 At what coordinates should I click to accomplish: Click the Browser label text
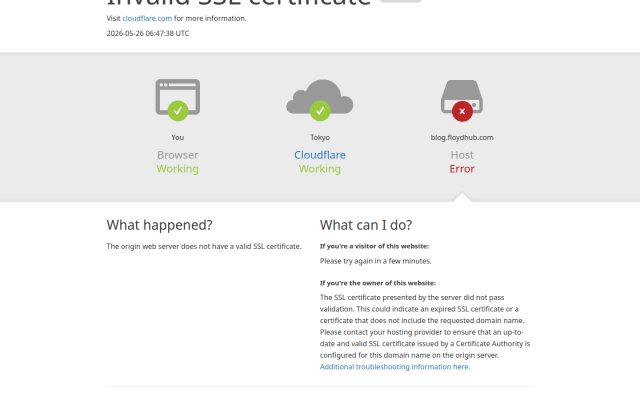point(178,155)
